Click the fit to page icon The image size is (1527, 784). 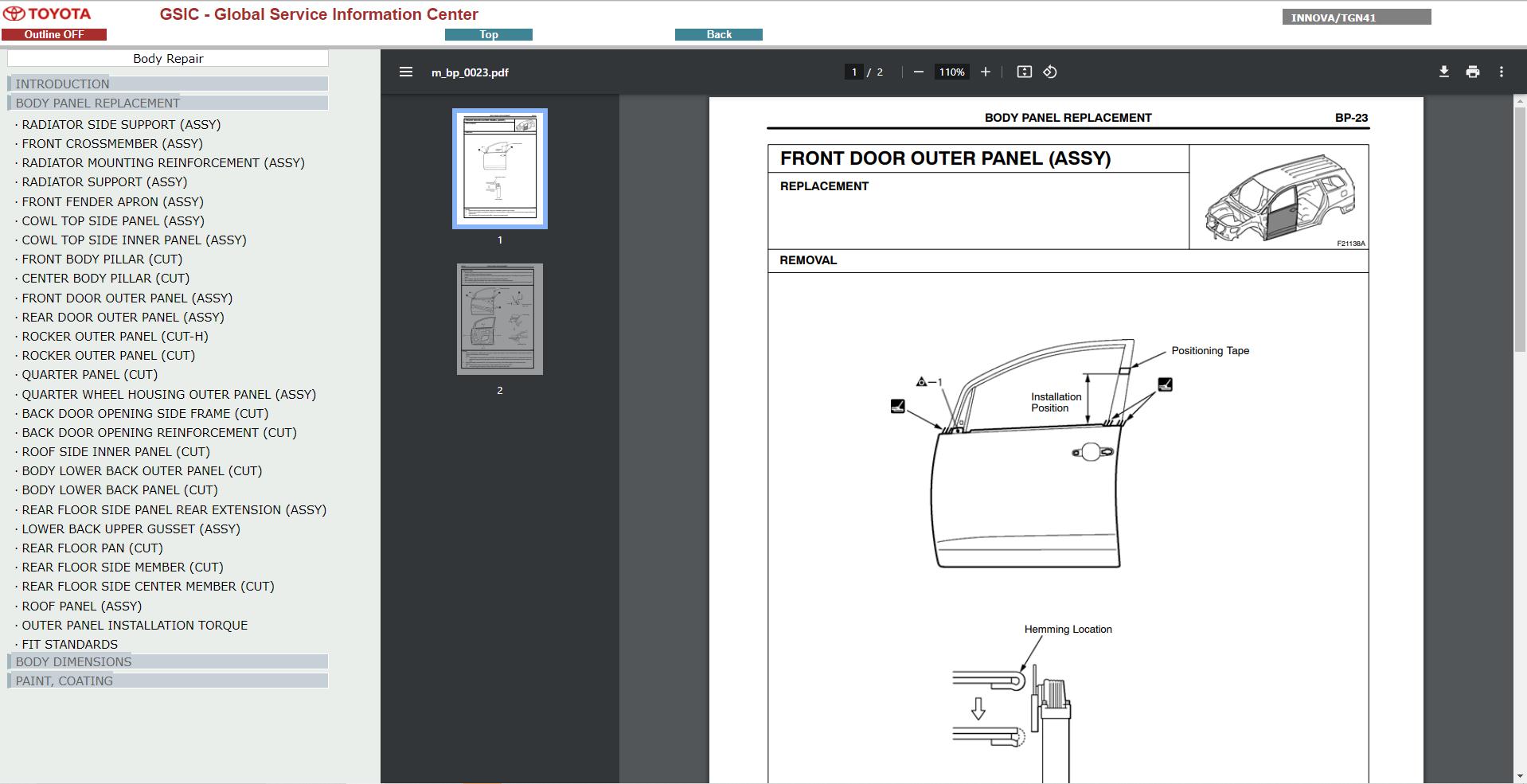click(x=1024, y=72)
